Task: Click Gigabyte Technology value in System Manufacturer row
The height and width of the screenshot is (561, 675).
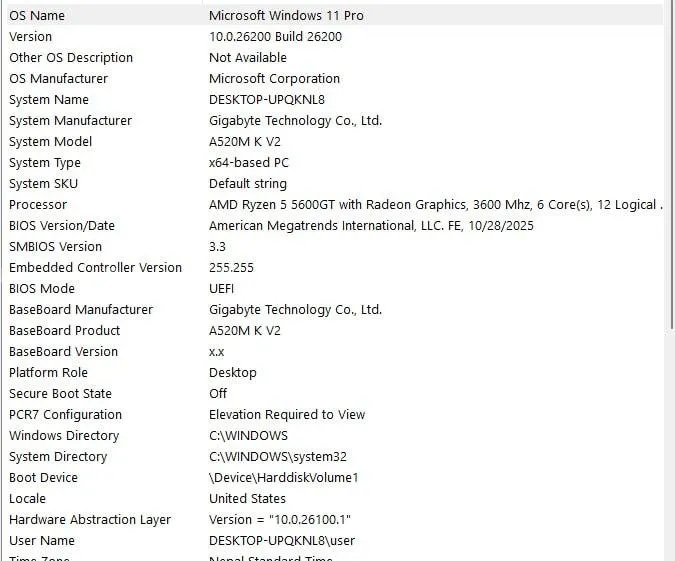Action: point(296,121)
